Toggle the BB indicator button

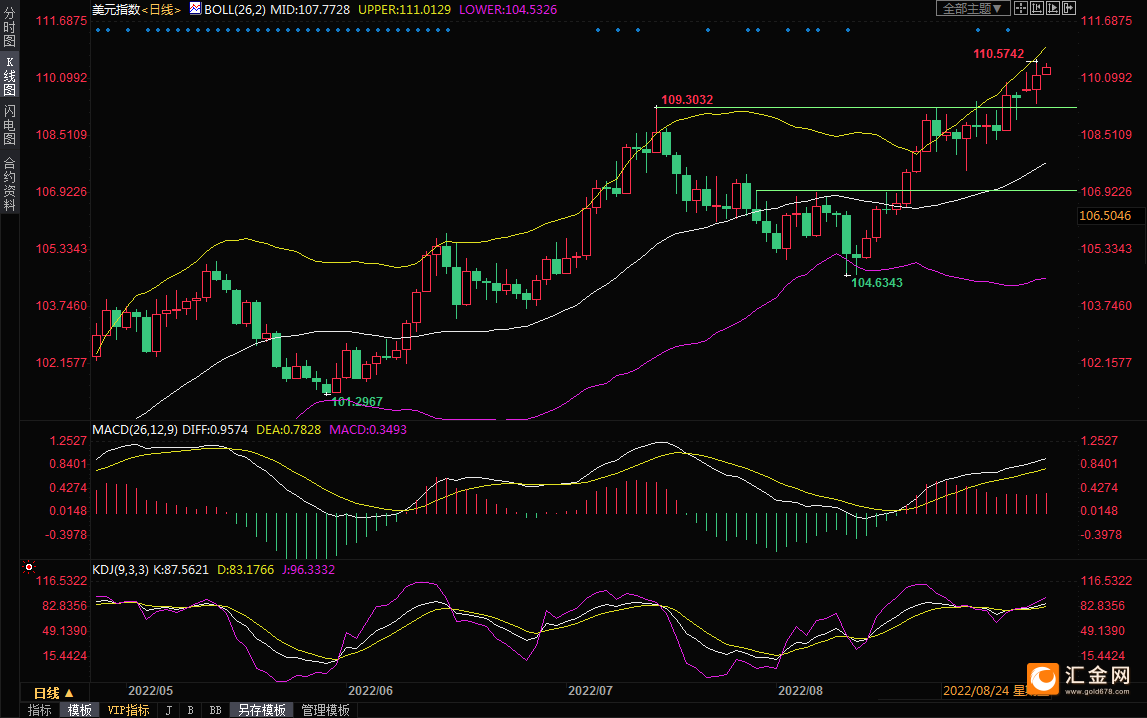[x=214, y=710]
